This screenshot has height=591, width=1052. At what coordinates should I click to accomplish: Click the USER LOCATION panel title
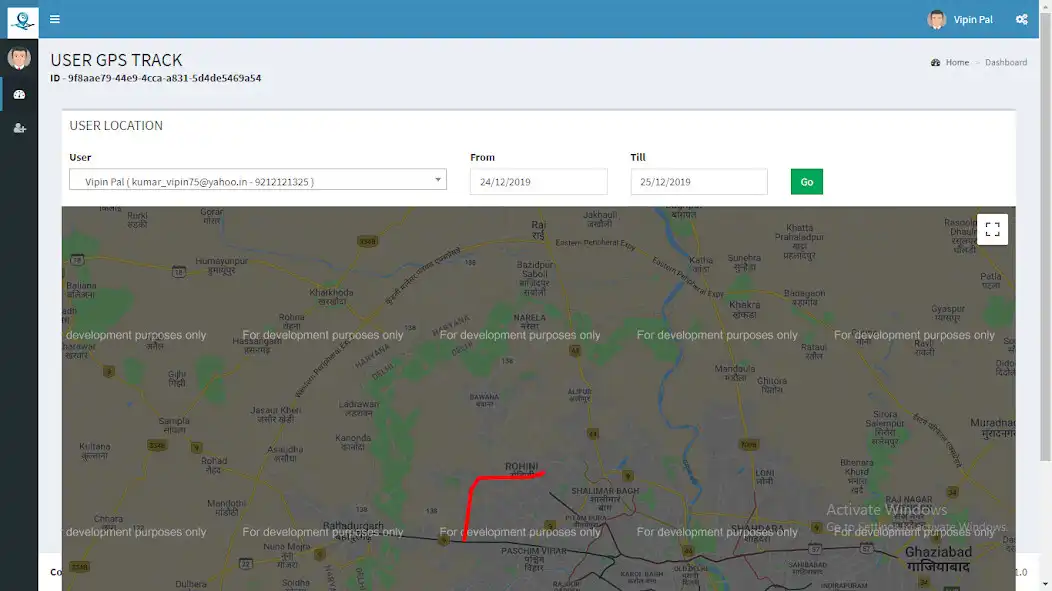coord(116,125)
